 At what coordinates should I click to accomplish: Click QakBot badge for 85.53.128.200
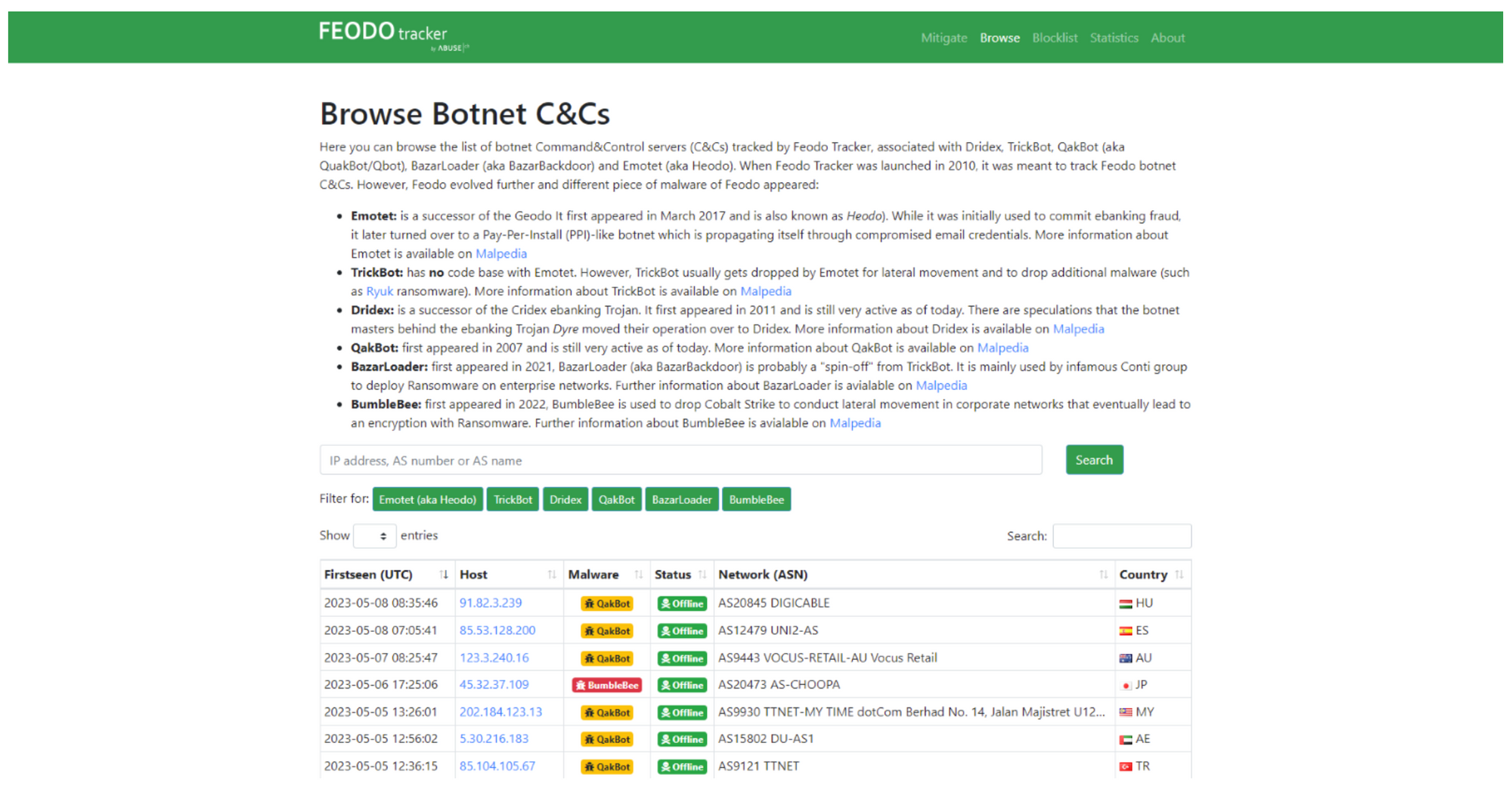pyautogui.click(x=607, y=630)
